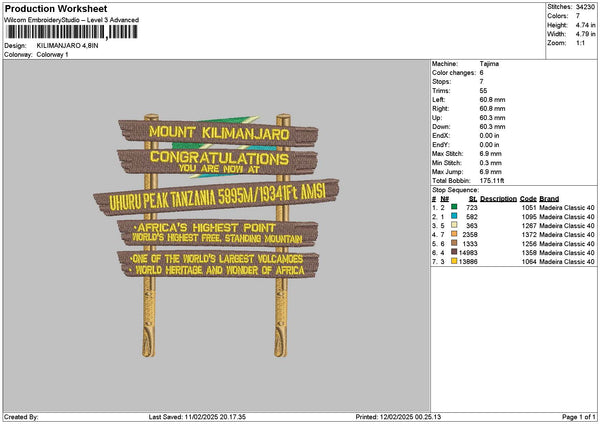The height and width of the screenshot is (424, 600).
Task: Click the Width value '4.79 in'
Action: tap(585, 34)
